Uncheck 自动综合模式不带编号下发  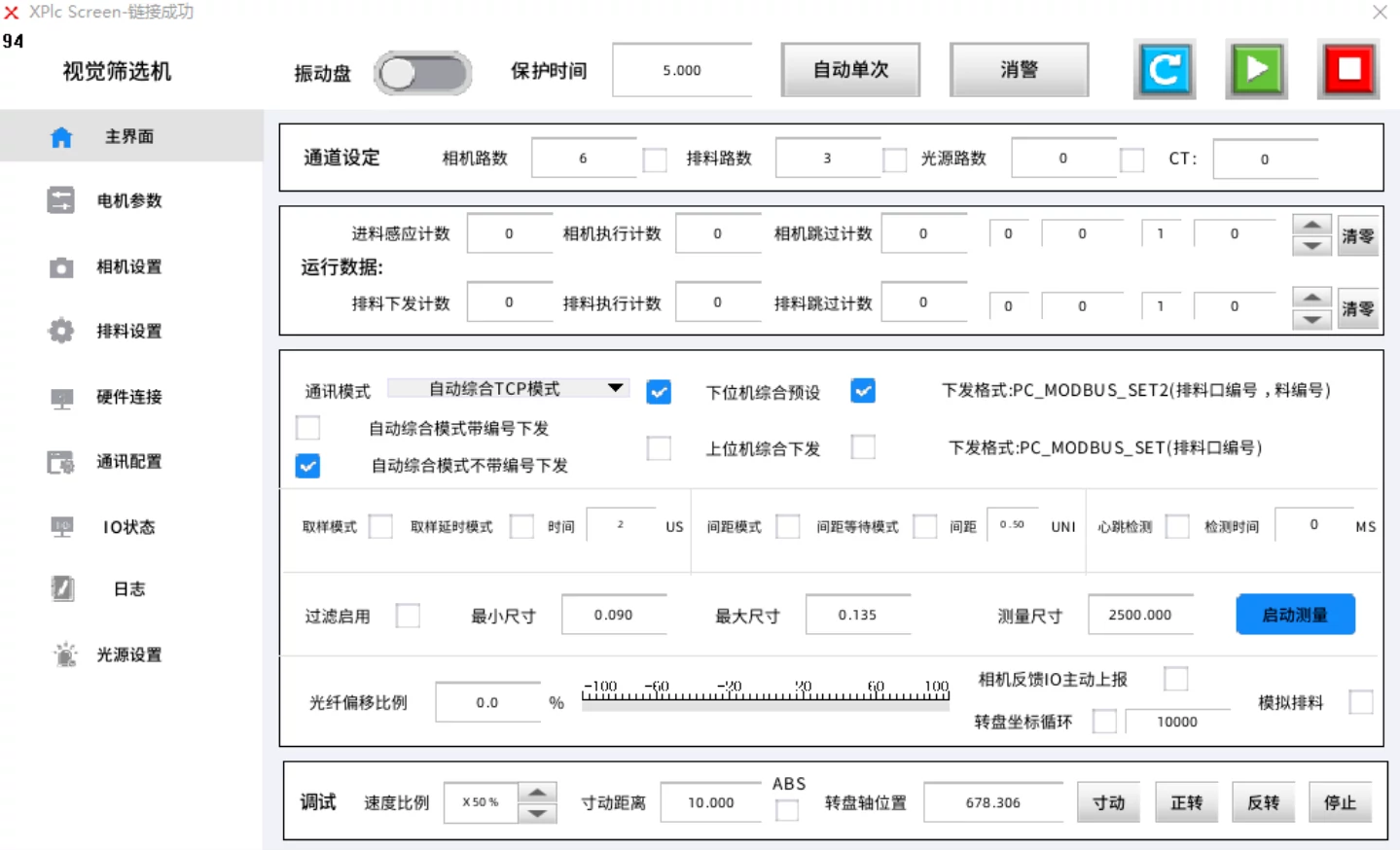(x=307, y=466)
